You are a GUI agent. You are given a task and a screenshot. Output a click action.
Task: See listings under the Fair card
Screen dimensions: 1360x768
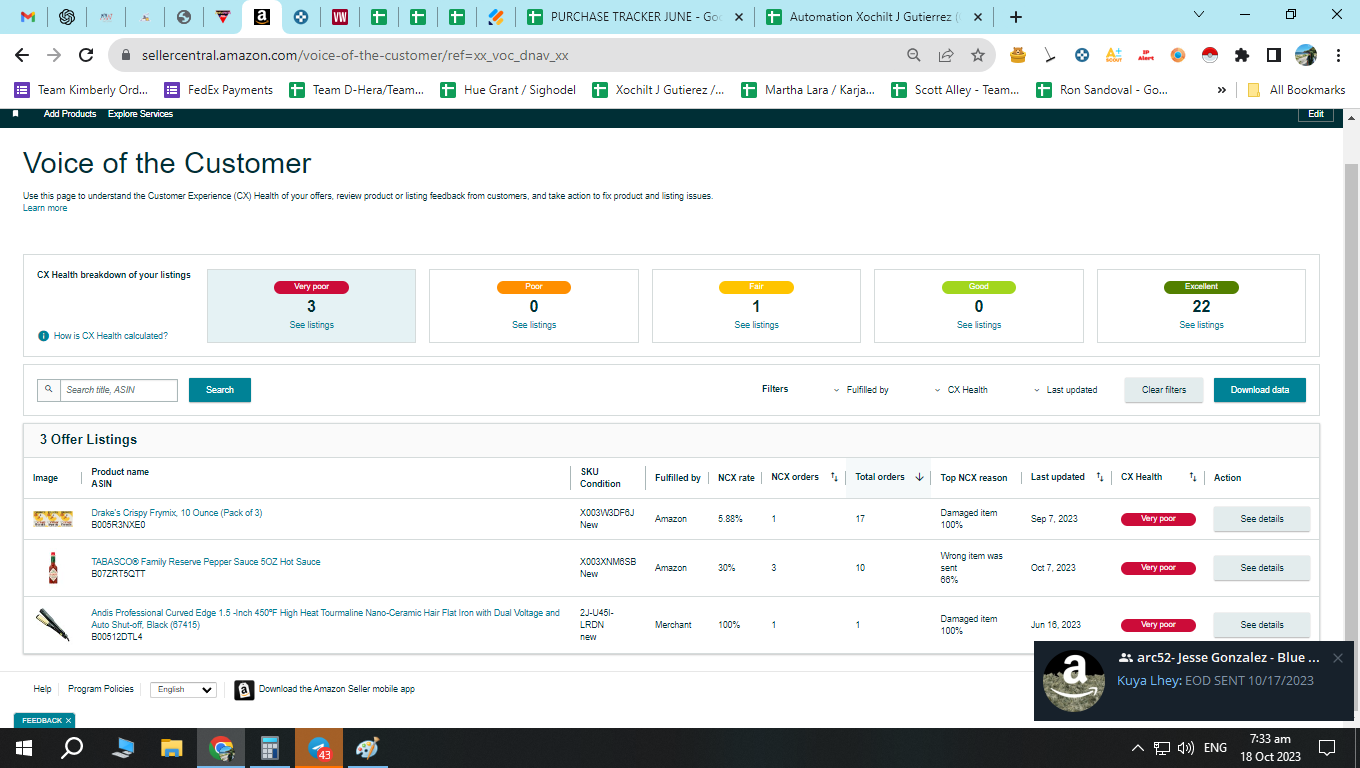(x=756, y=325)
